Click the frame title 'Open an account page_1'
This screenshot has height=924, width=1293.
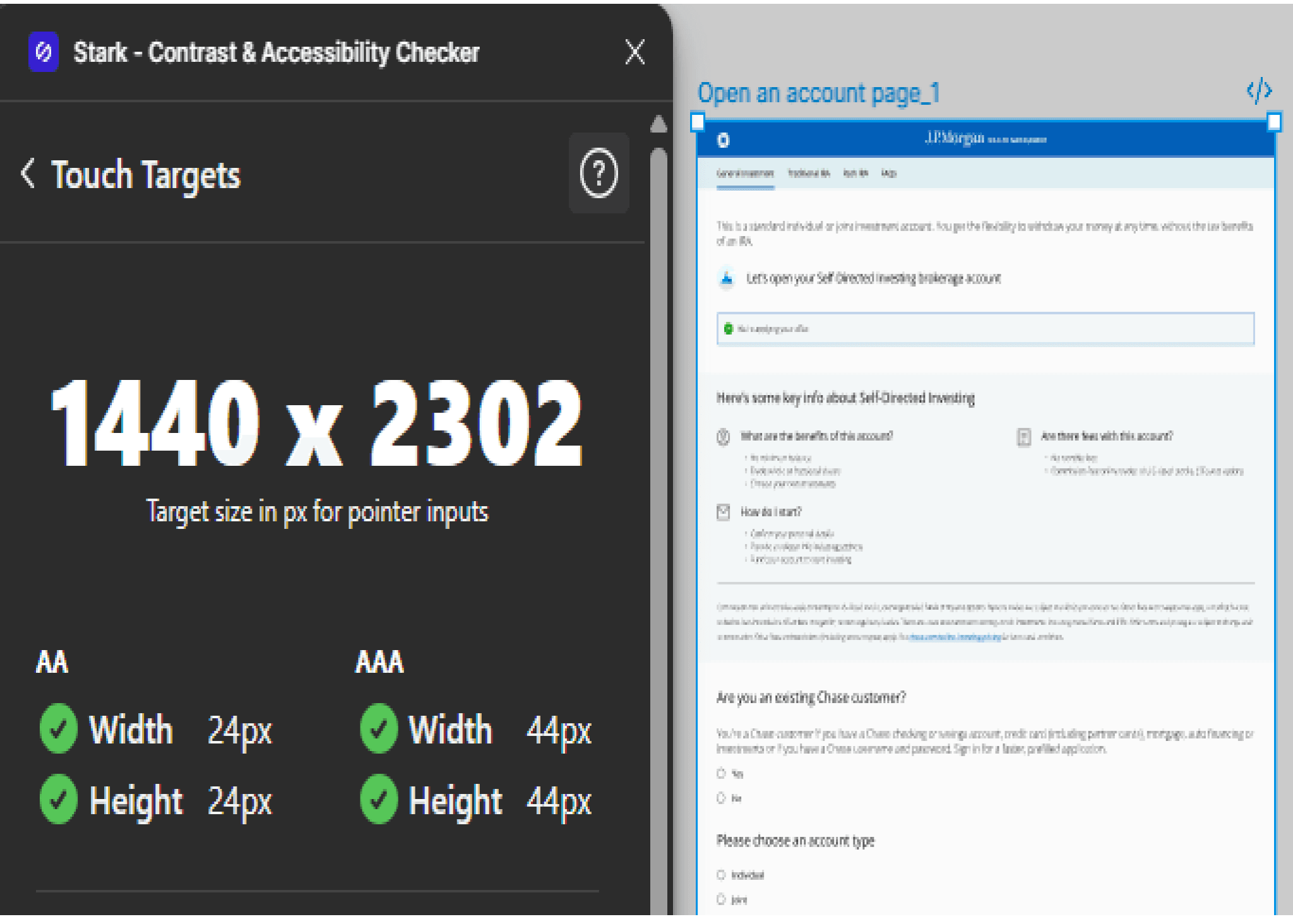pyautogui.click(x=818, y=93)
